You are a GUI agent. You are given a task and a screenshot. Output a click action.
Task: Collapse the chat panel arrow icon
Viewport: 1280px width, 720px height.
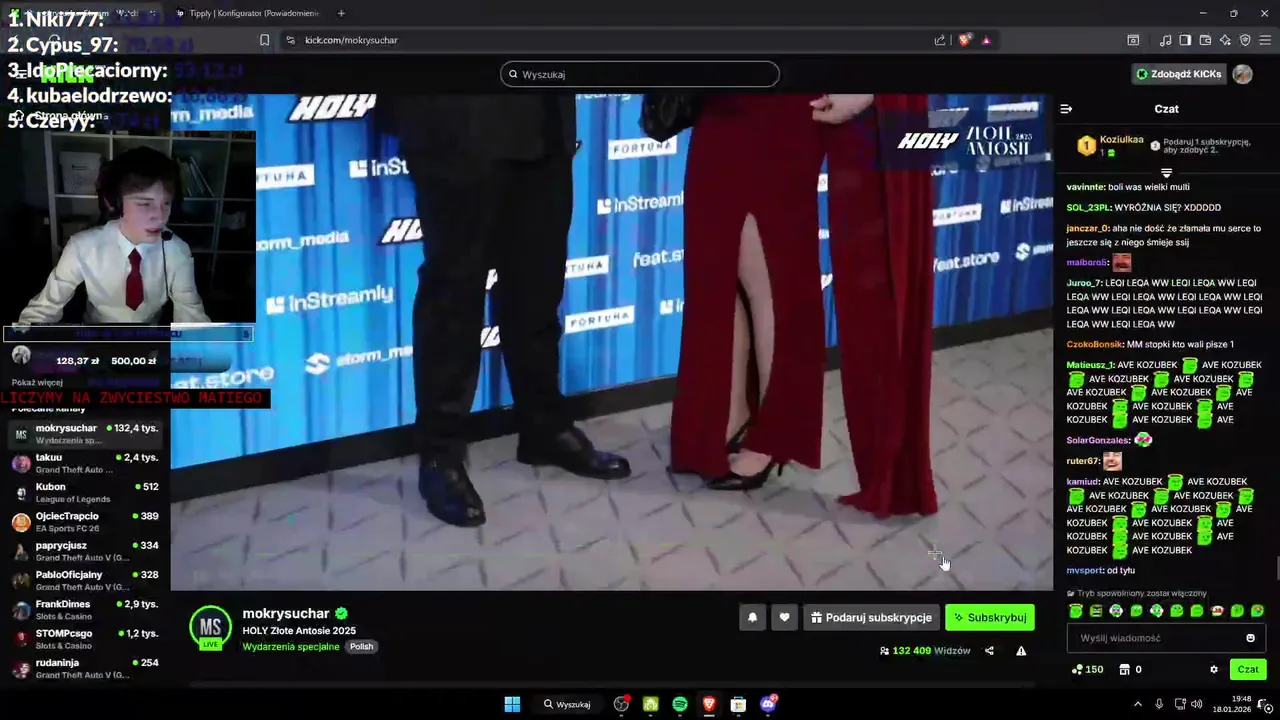1066,109
